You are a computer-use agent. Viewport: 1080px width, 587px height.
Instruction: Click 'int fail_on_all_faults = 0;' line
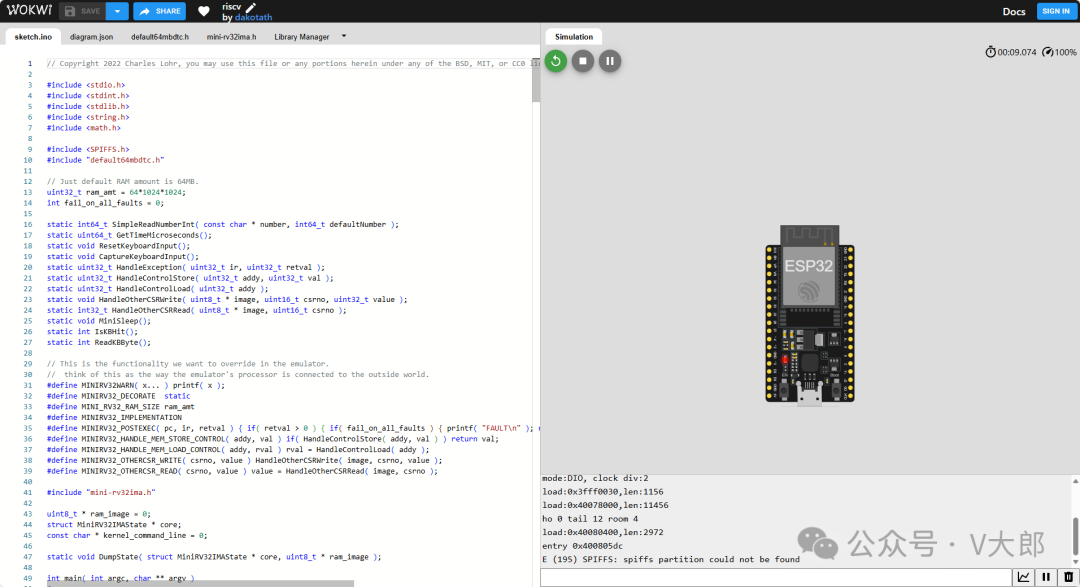[105, 203]
